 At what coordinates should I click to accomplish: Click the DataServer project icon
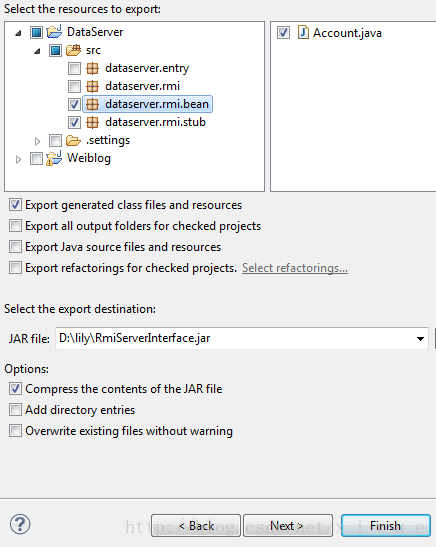(x=54, y=32)
